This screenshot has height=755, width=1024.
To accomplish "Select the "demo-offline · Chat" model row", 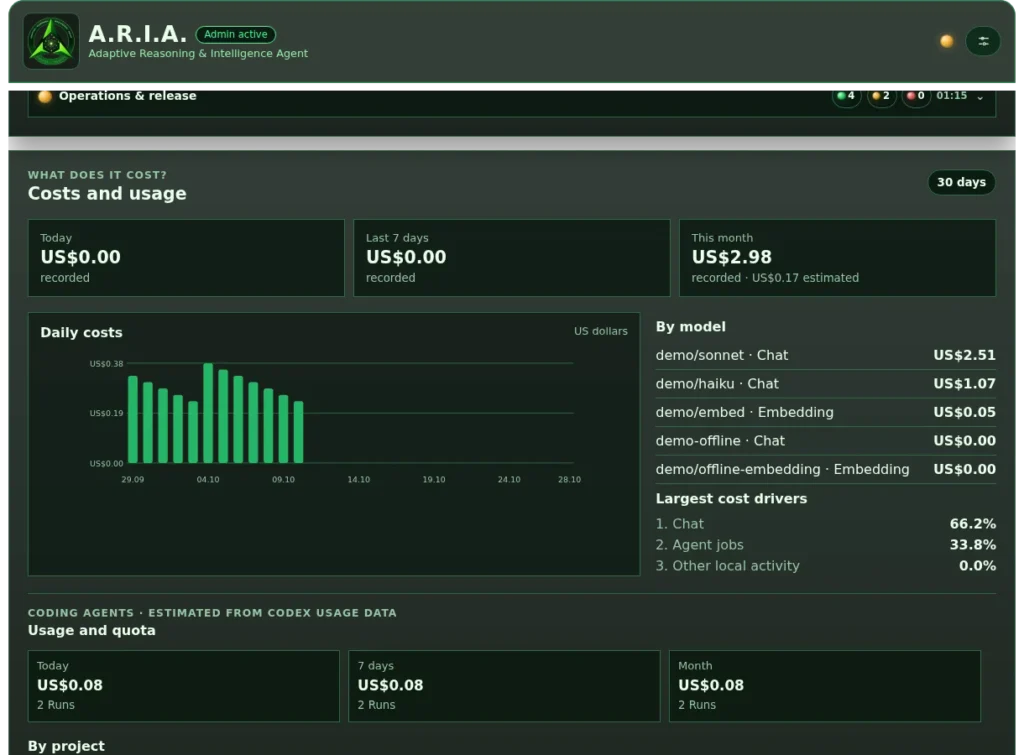I will point(825,441).
